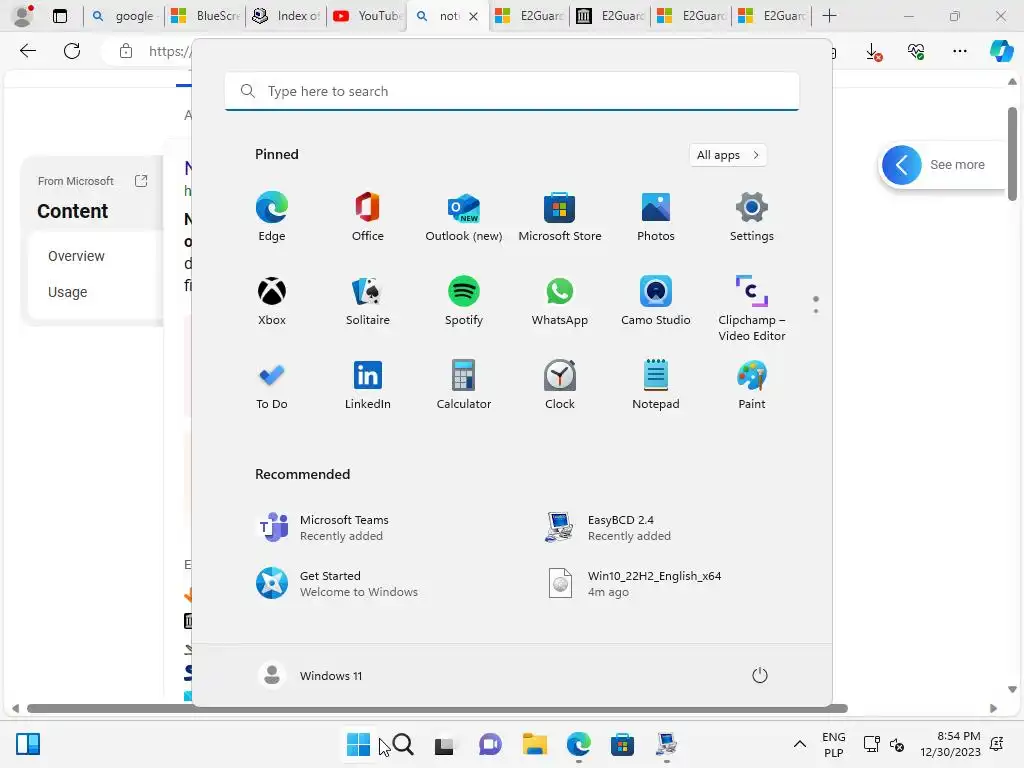The height and width of the screenshot is (768, 1024).
Task: Switch to the BlueScreen browser tab
Action: click(204, 16)
